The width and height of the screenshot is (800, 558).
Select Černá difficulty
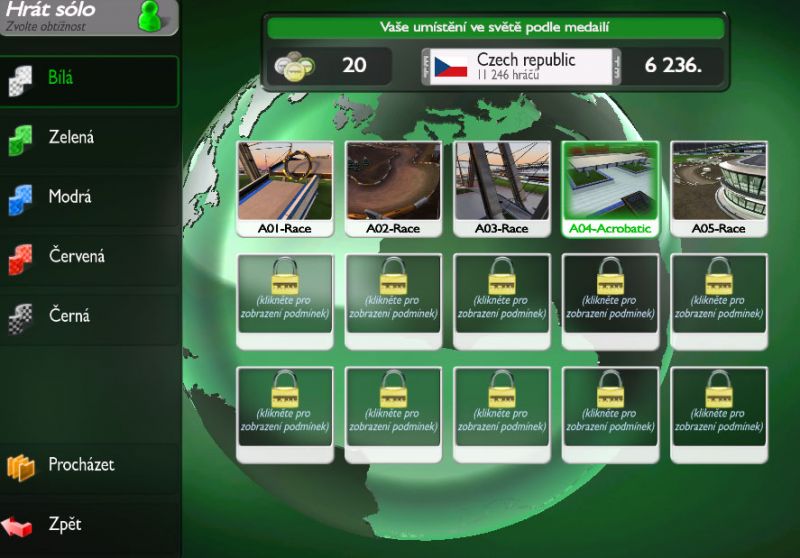(89, 318)
